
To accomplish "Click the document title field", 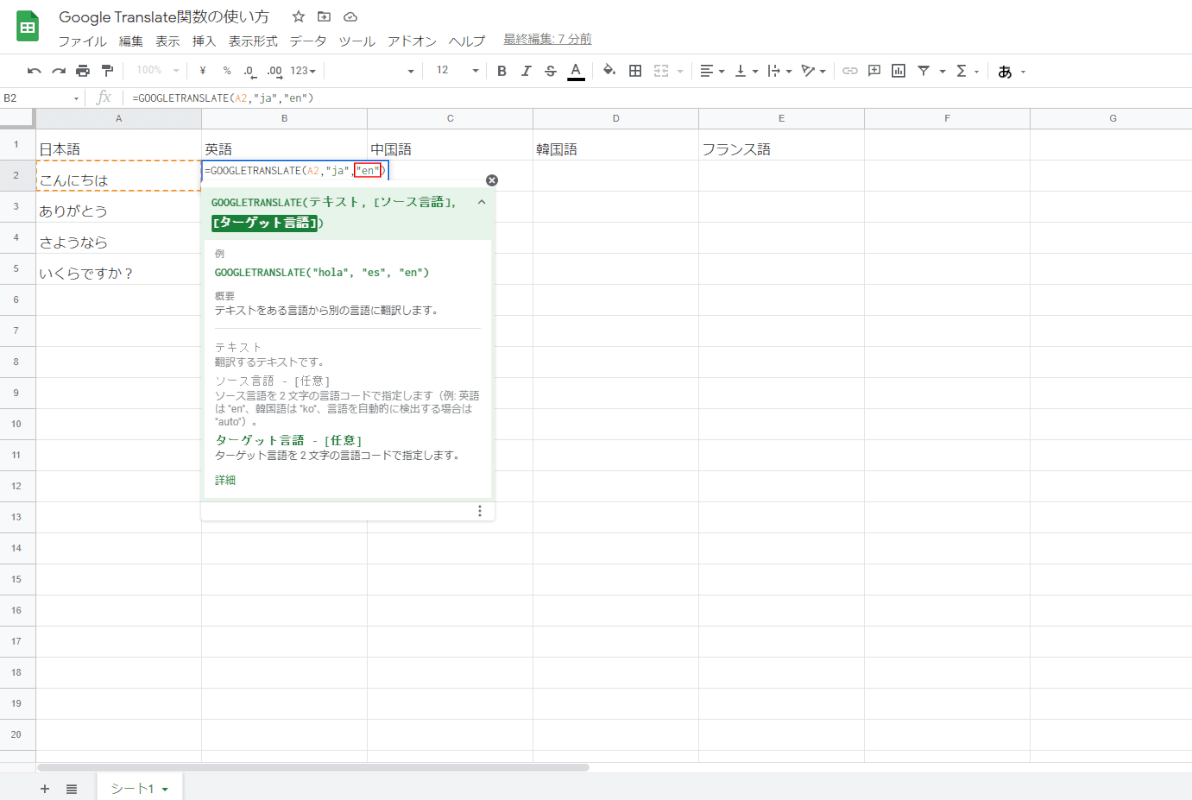I will pyautogui.click(x=163, y=17).
